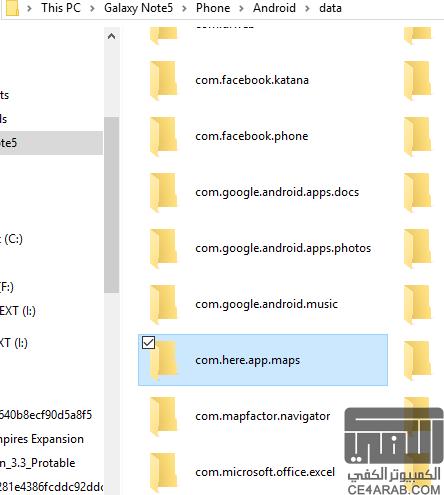Select the 'pires Expansion' folder entry
This screenshot has width=444, height=495.
tap(42, 439)
